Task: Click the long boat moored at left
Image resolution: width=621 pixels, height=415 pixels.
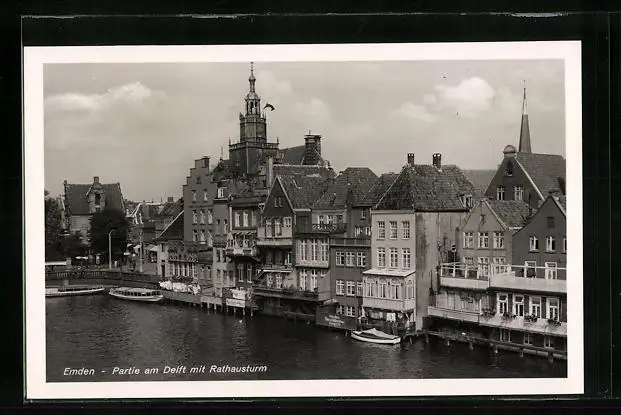Action: click(x=135, y=294)
